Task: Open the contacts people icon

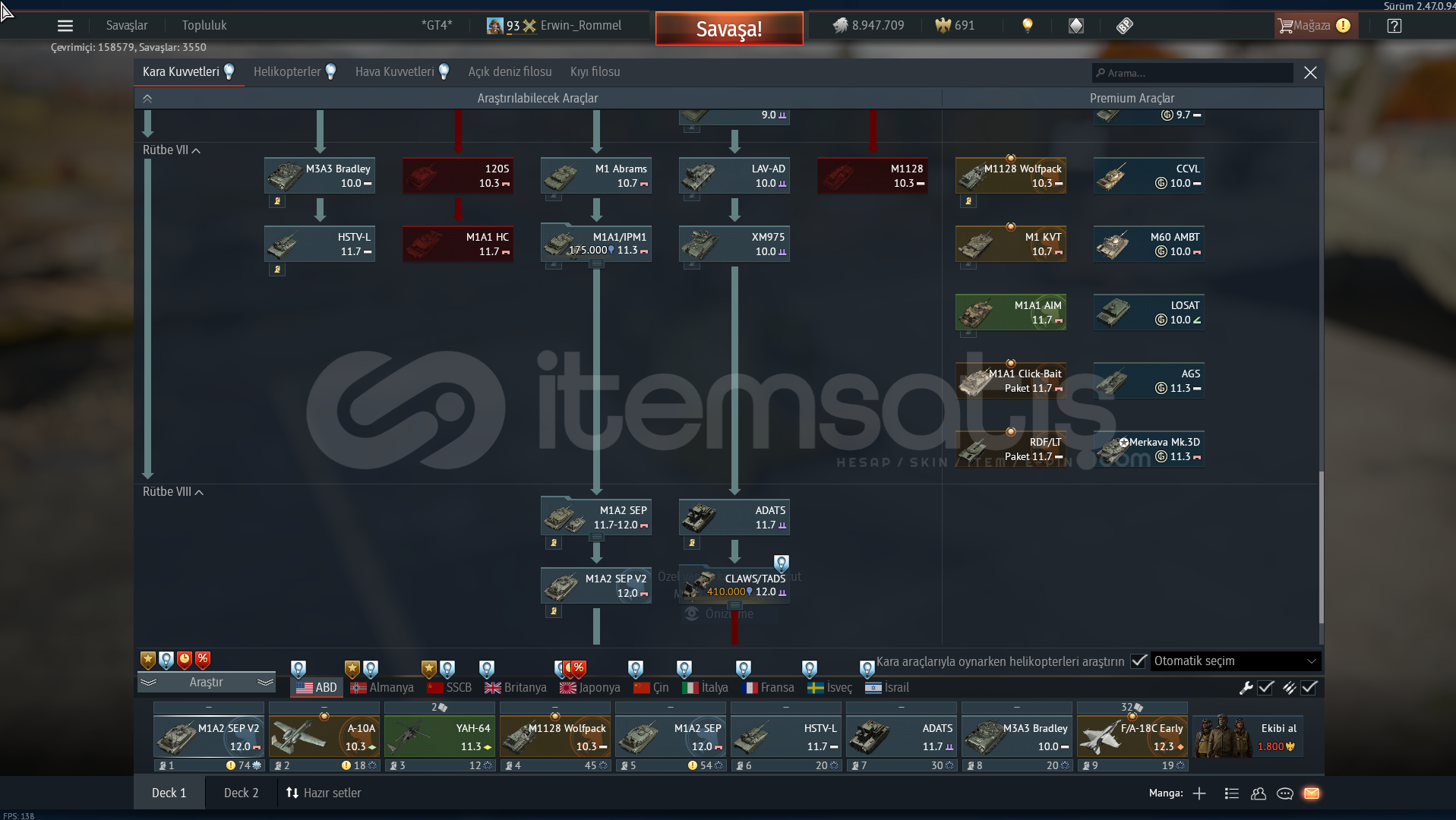Action: 1258,793
